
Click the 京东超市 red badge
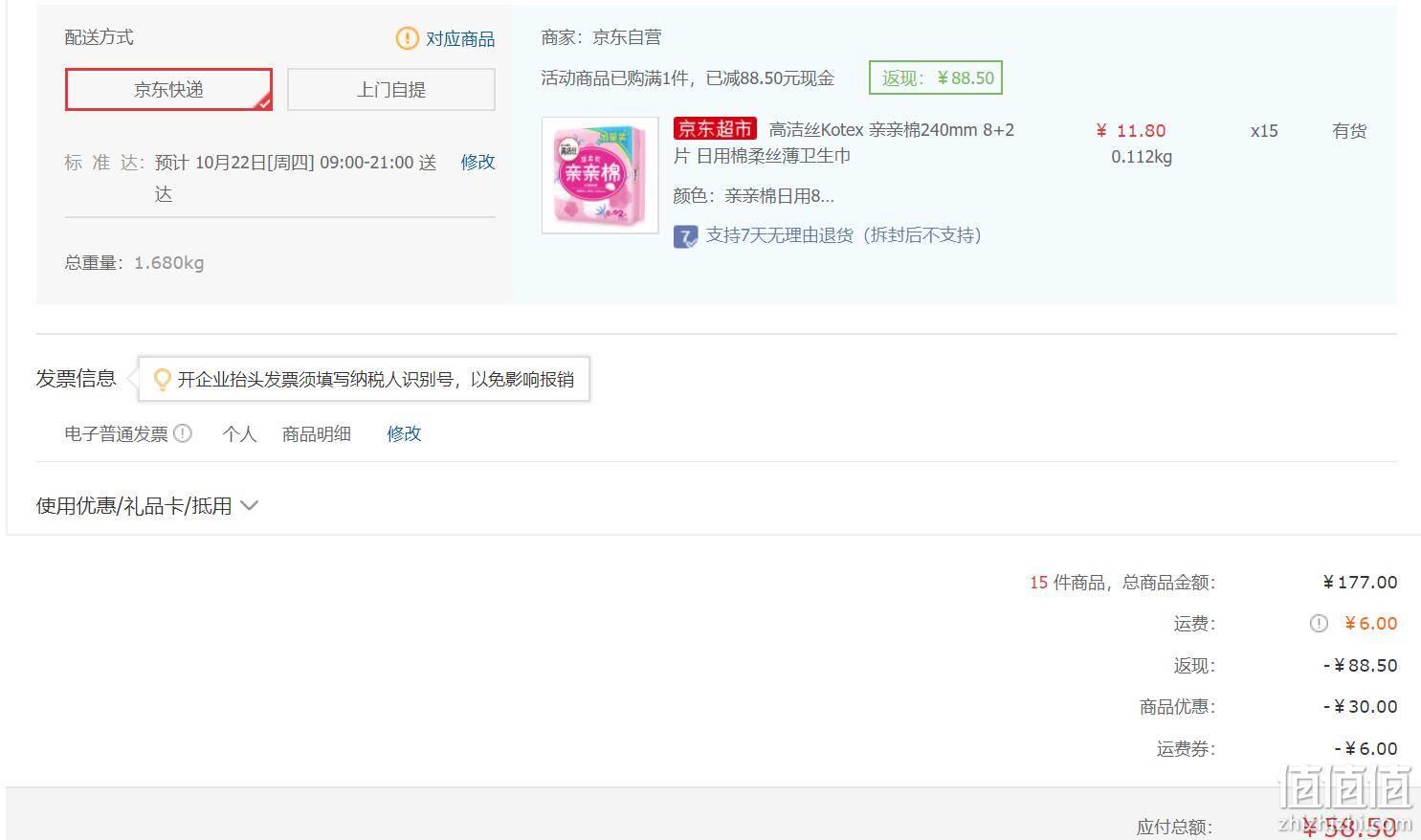click(715, 129)
